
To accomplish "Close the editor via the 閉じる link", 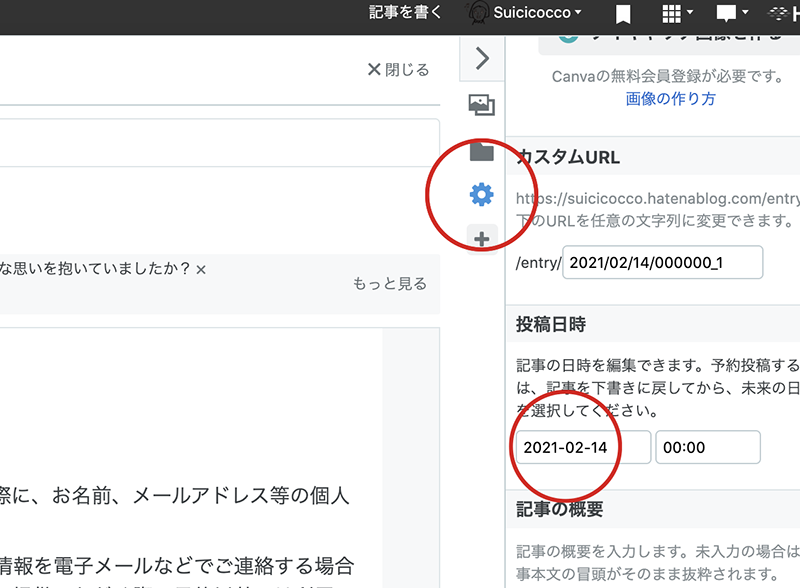I will pyautogui.click(x=400, y=70).
